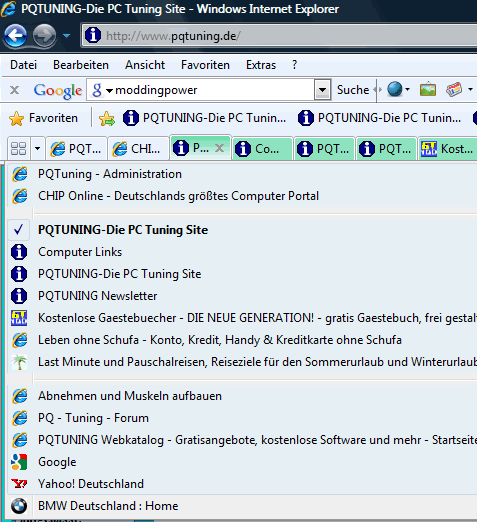This screenshot has width=477, height=522.
Task: Select BMW Deutschland : Home entry
Action: click(x=242, y=506)
